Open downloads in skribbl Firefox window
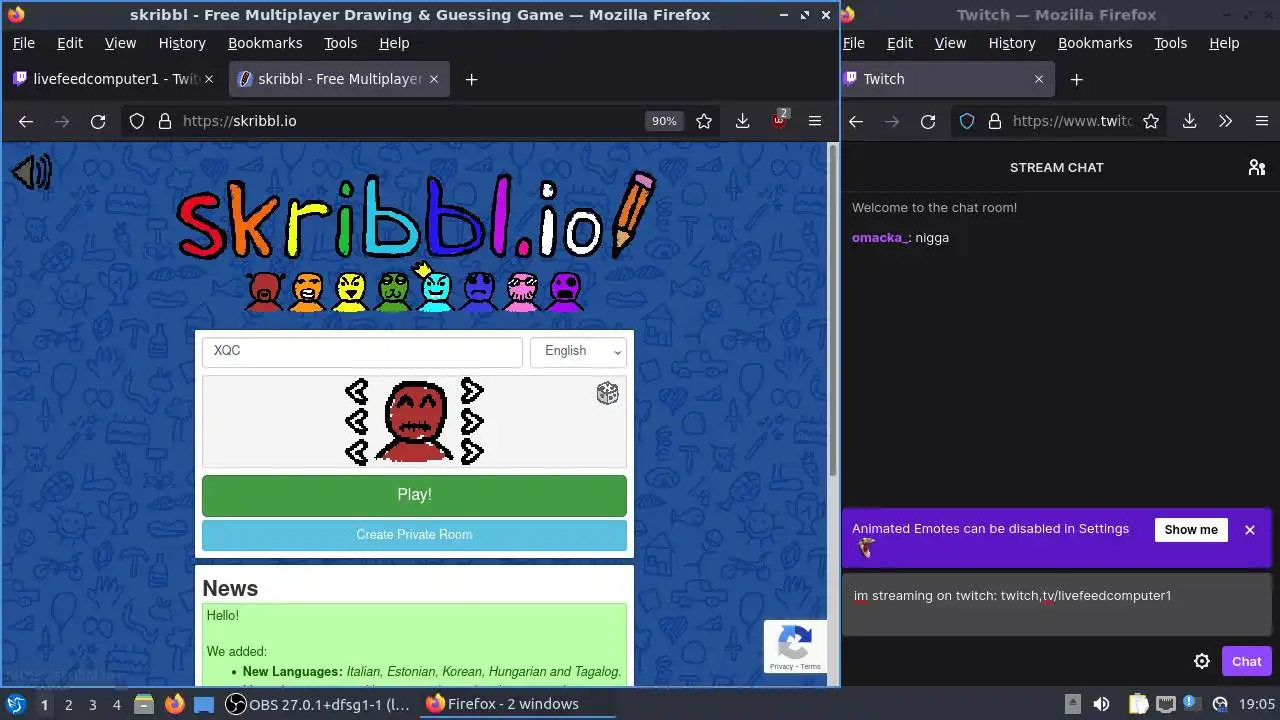 tap(742, 121)
